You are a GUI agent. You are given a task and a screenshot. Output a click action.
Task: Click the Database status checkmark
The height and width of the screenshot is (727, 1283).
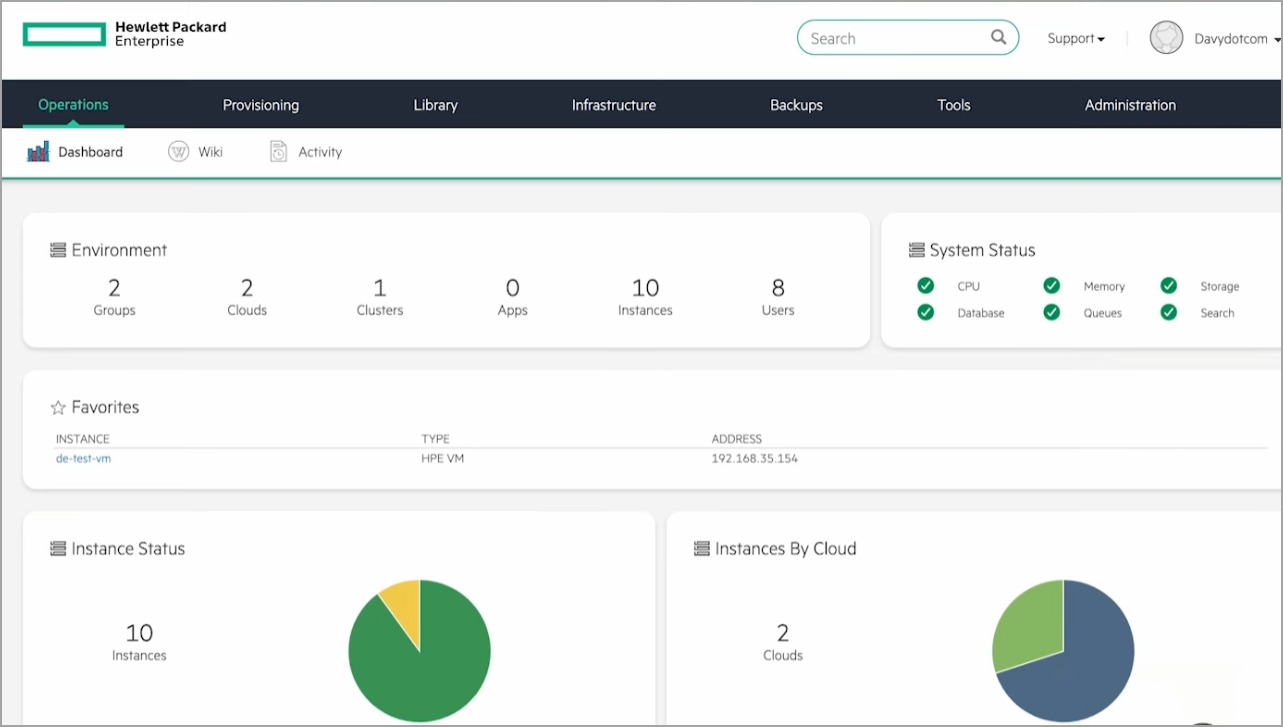(x=926, y=313)
